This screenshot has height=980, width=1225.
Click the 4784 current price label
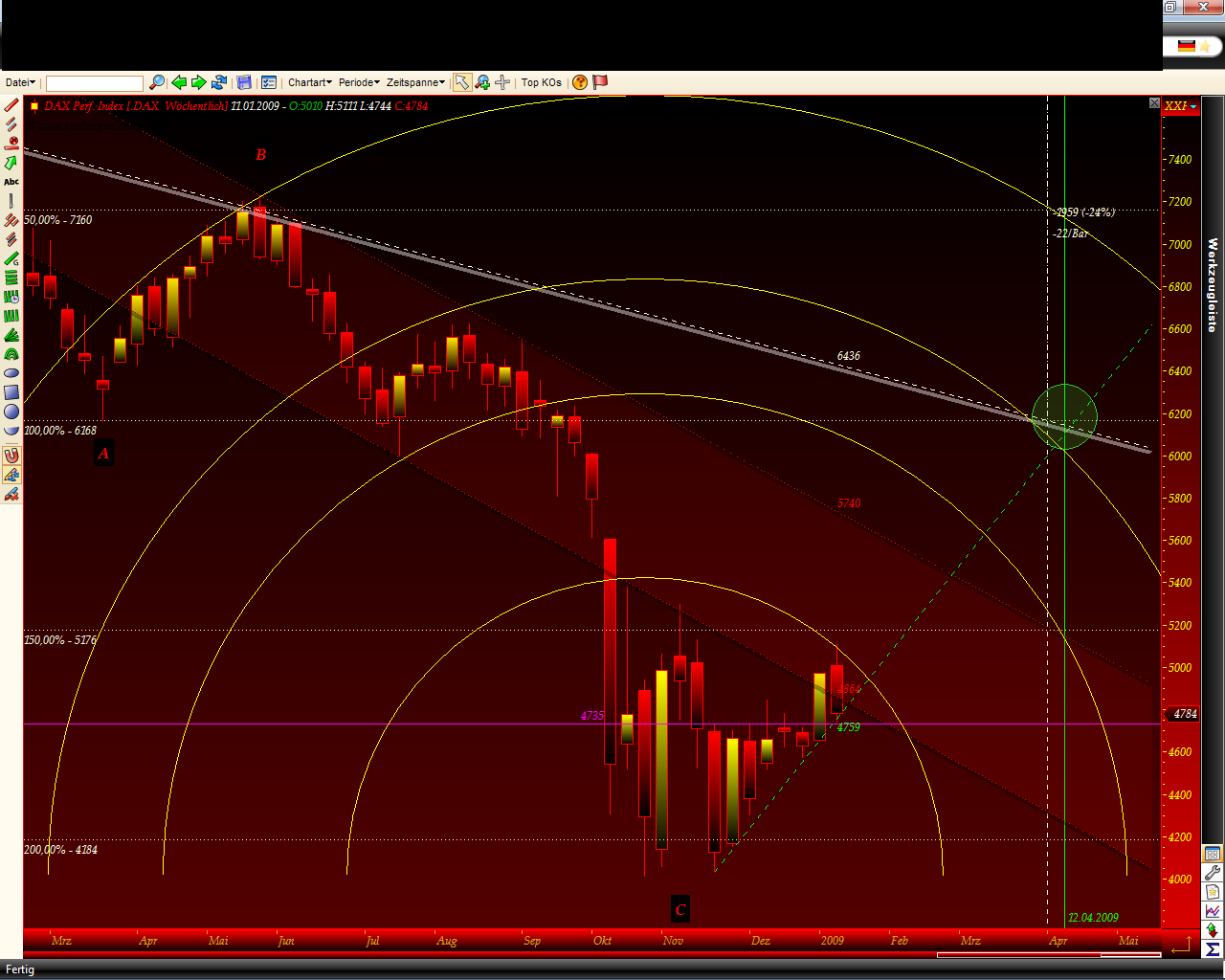click(x=1185, y=714)
